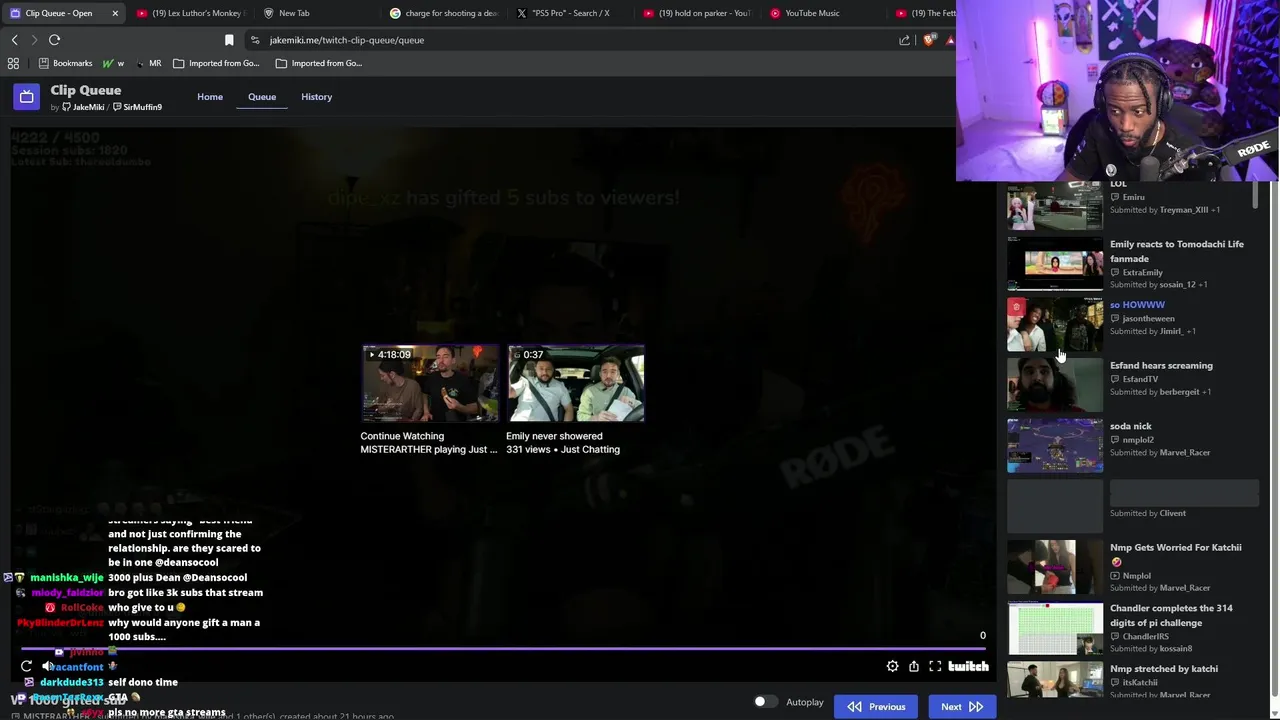
Task: Click the 'jasontheween' channel name
Action: [x=1148, y=318]
